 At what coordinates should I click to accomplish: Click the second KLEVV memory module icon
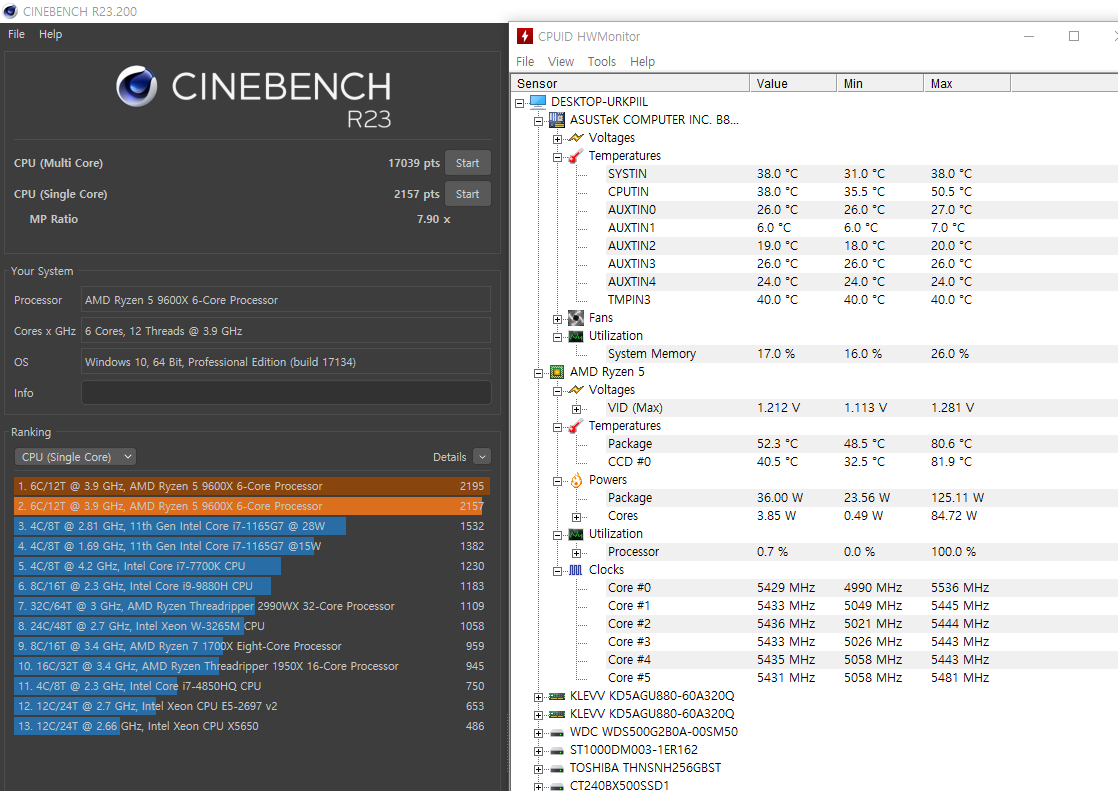click(x=557, y=714)
